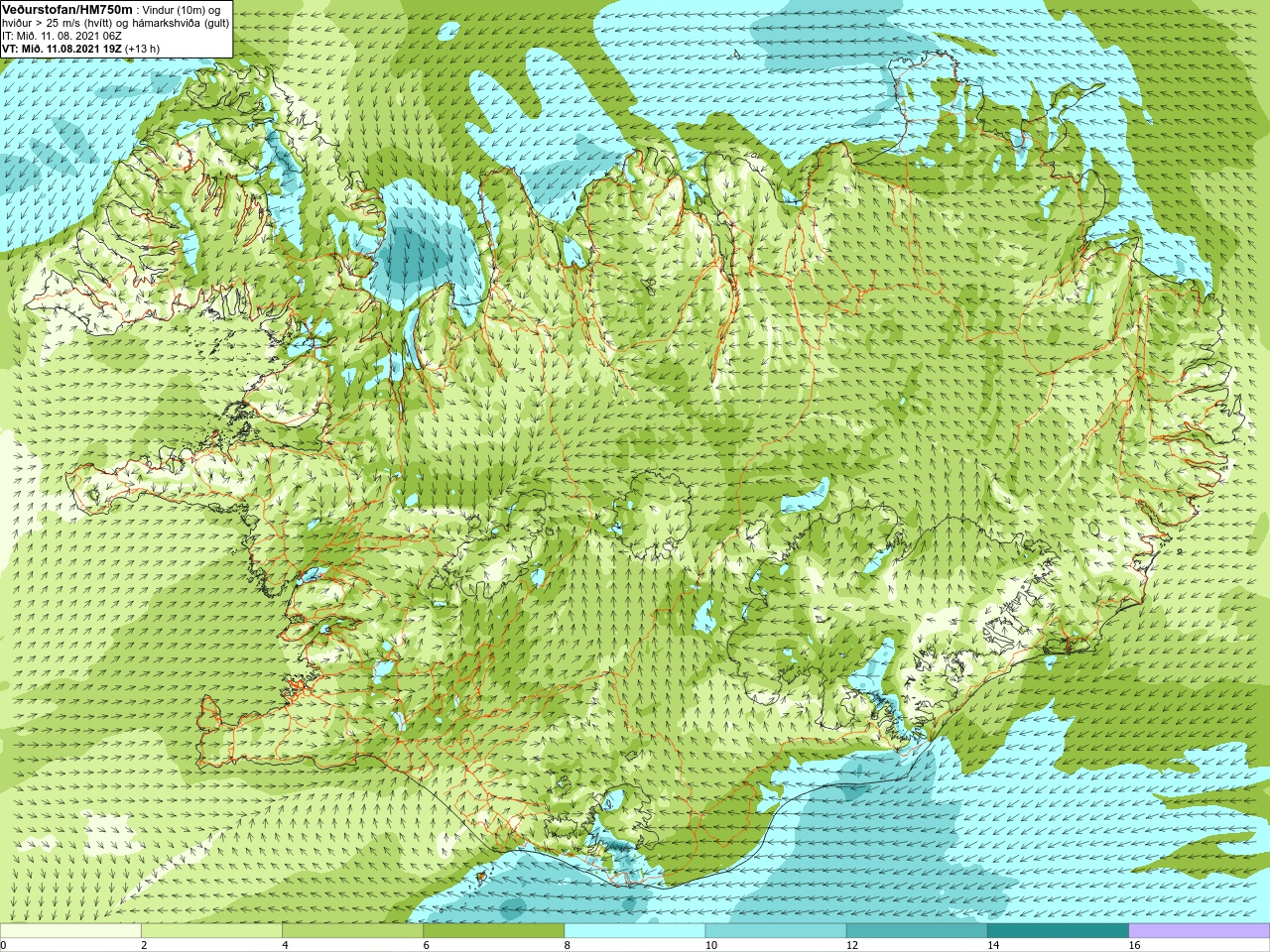
Task: Click the light cyan 8–10 m/s legend segment
Action: (x=635, y=931)
